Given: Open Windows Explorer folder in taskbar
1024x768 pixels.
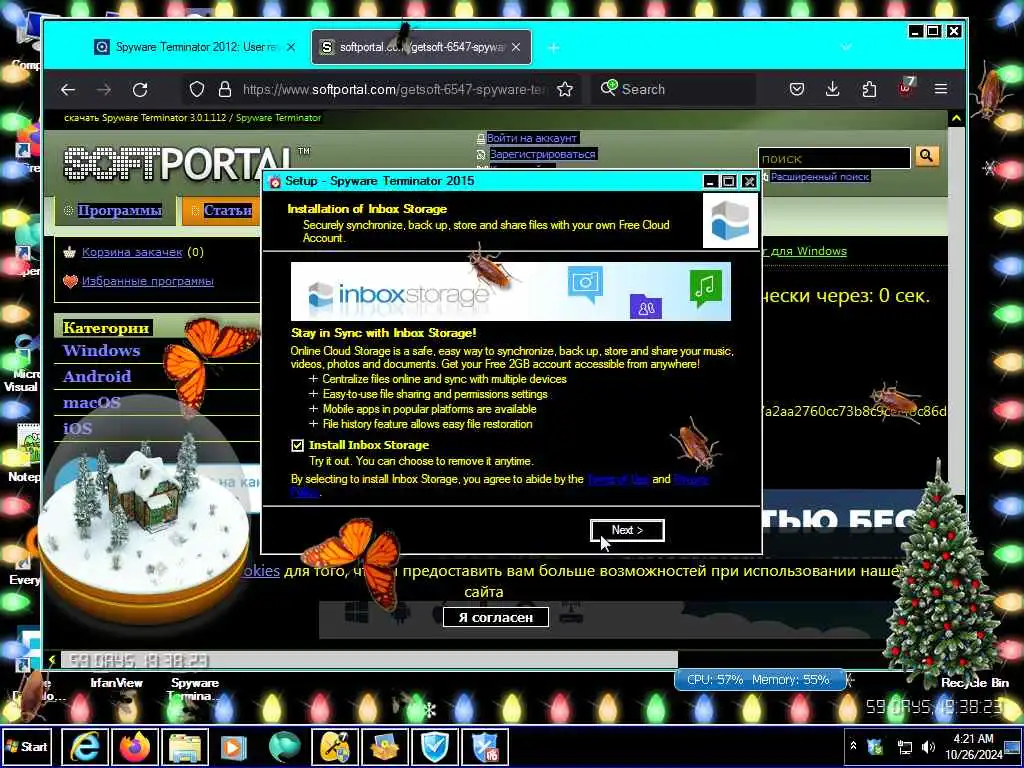Looking at the screenshot, I should coord(185,746).
